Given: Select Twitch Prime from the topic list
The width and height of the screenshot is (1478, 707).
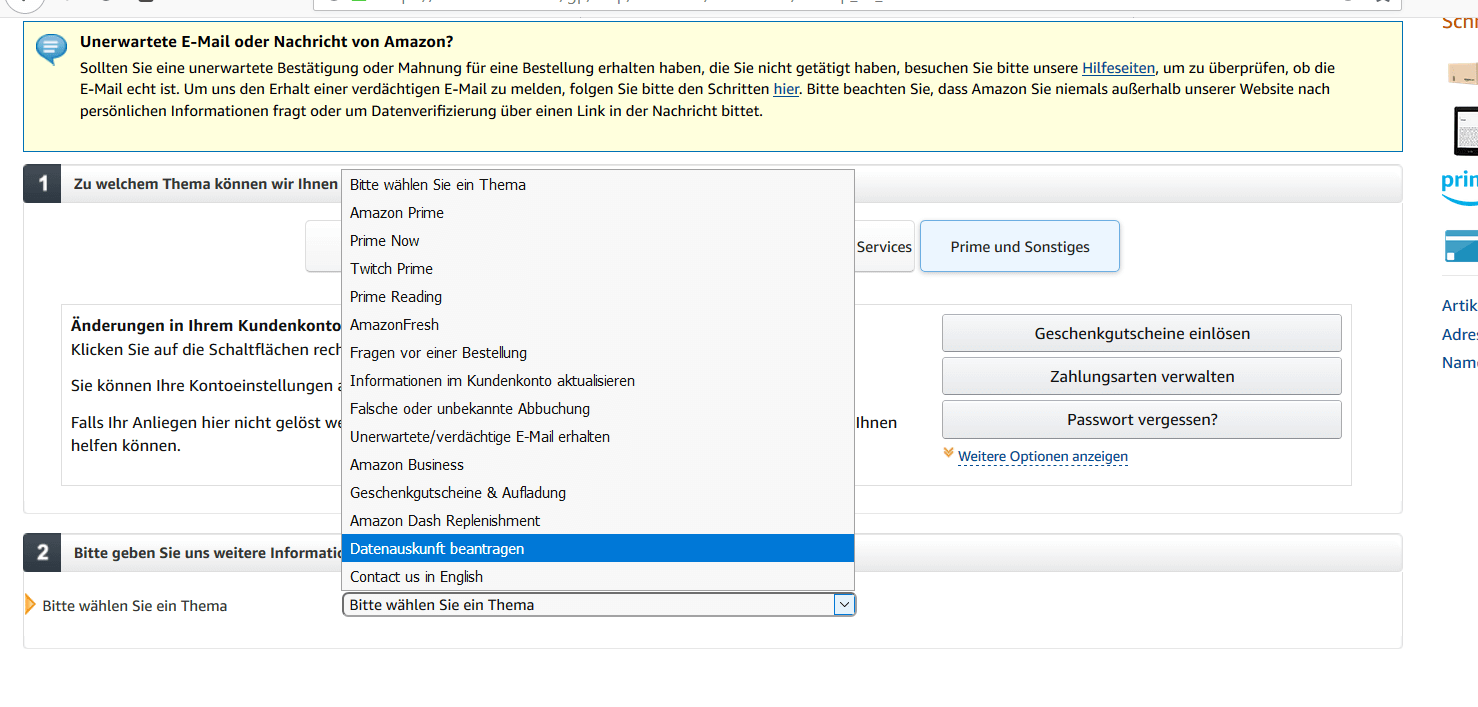Looking at the screenshot, I should pyautogui.click(x=391, y=269).
